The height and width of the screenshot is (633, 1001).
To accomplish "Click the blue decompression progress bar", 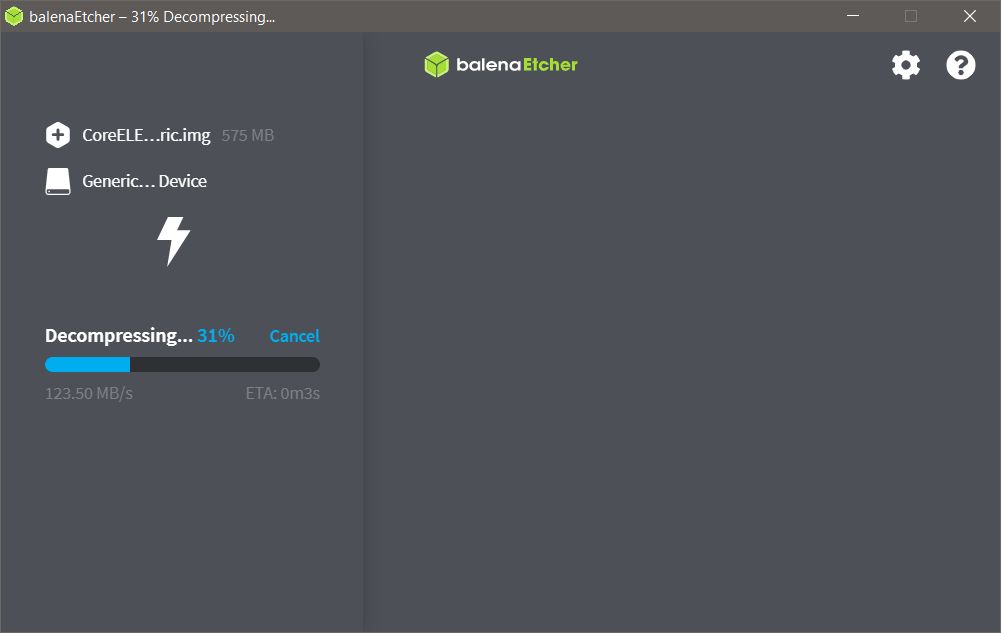I will tap(183, 364).
